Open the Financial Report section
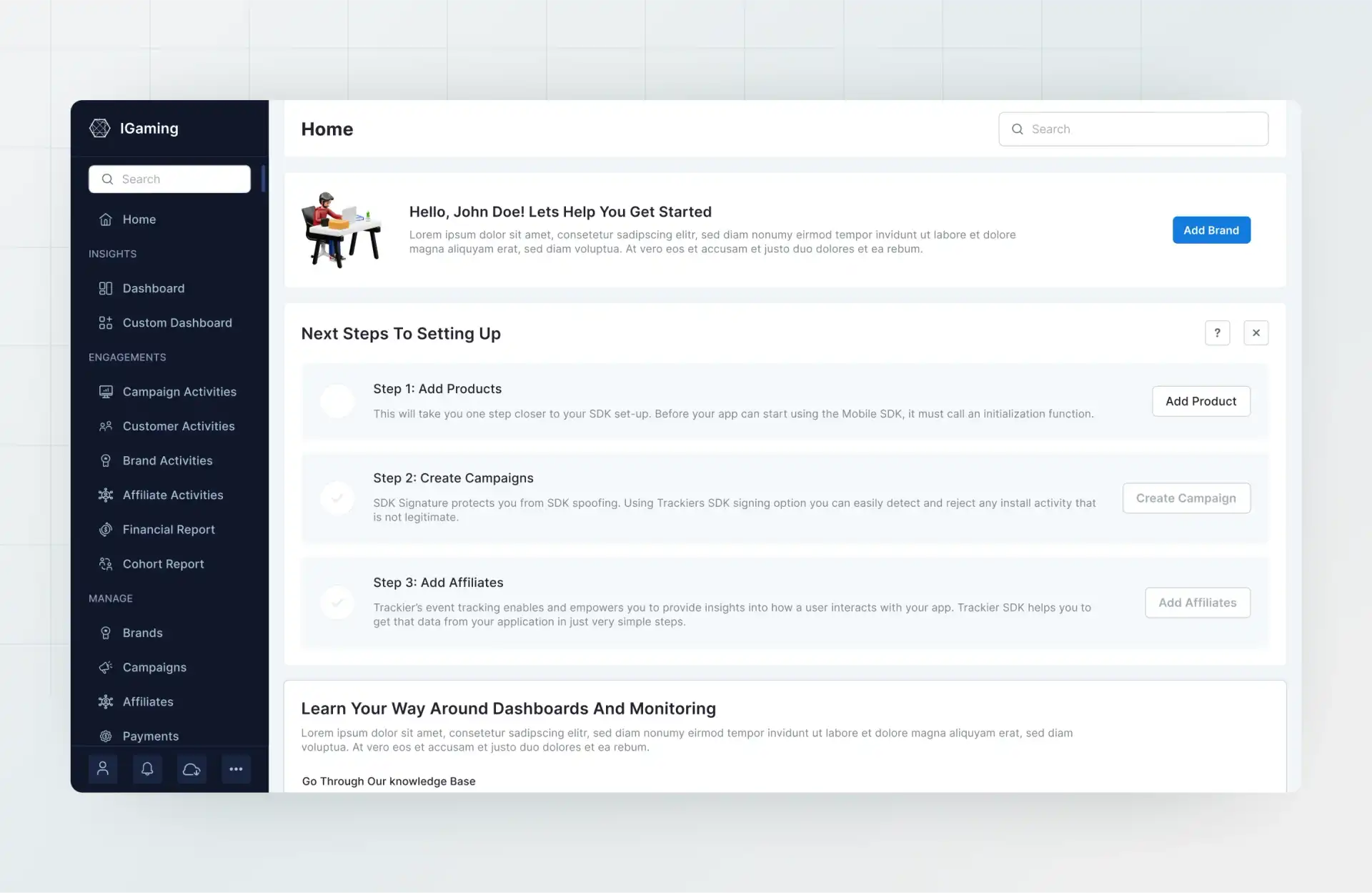Screen dimensions: 1372x893 click(x=168, y=528)
